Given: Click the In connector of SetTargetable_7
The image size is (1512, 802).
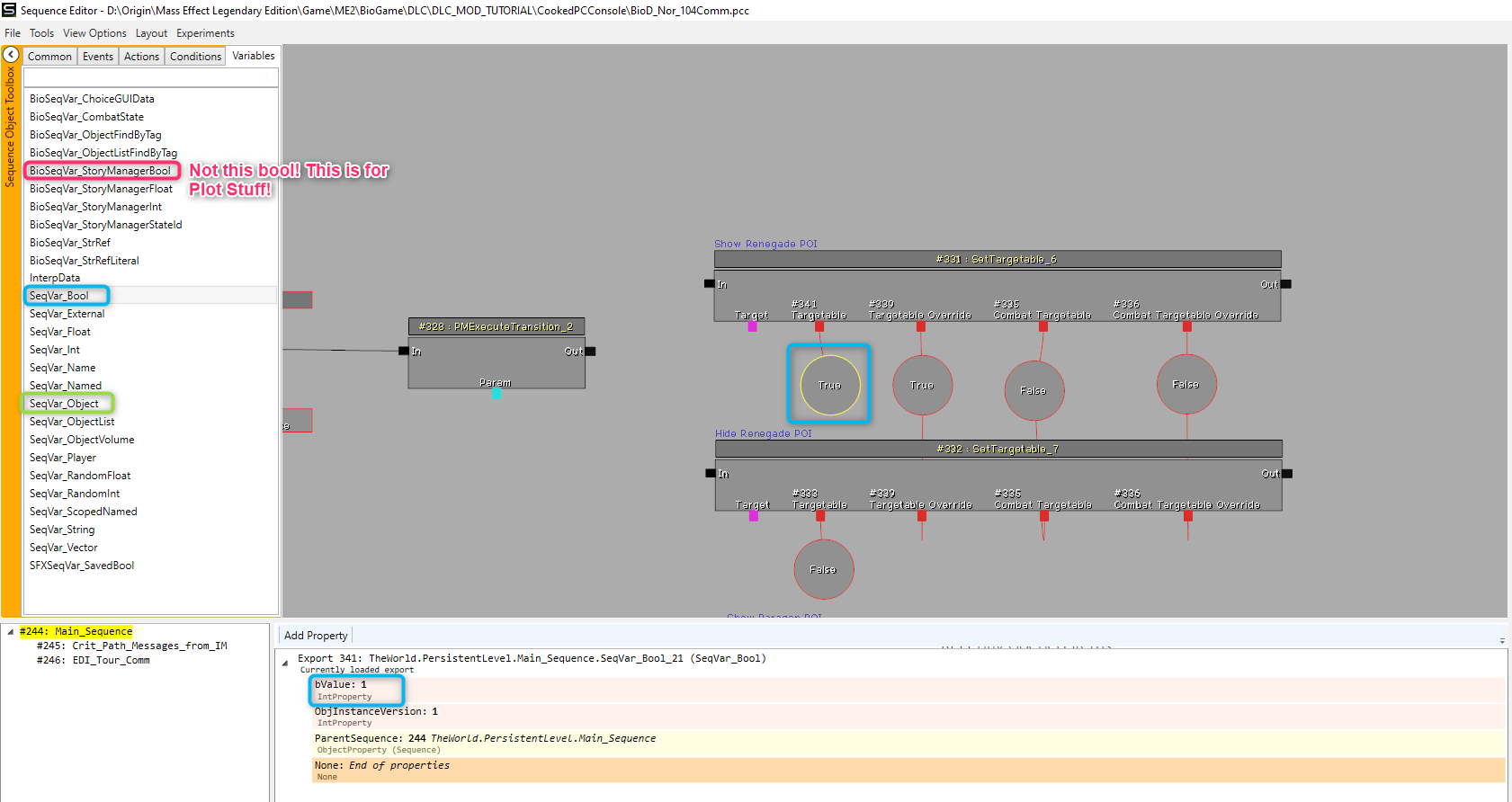Looking at the screenshot, I should [x=711, y=473].
